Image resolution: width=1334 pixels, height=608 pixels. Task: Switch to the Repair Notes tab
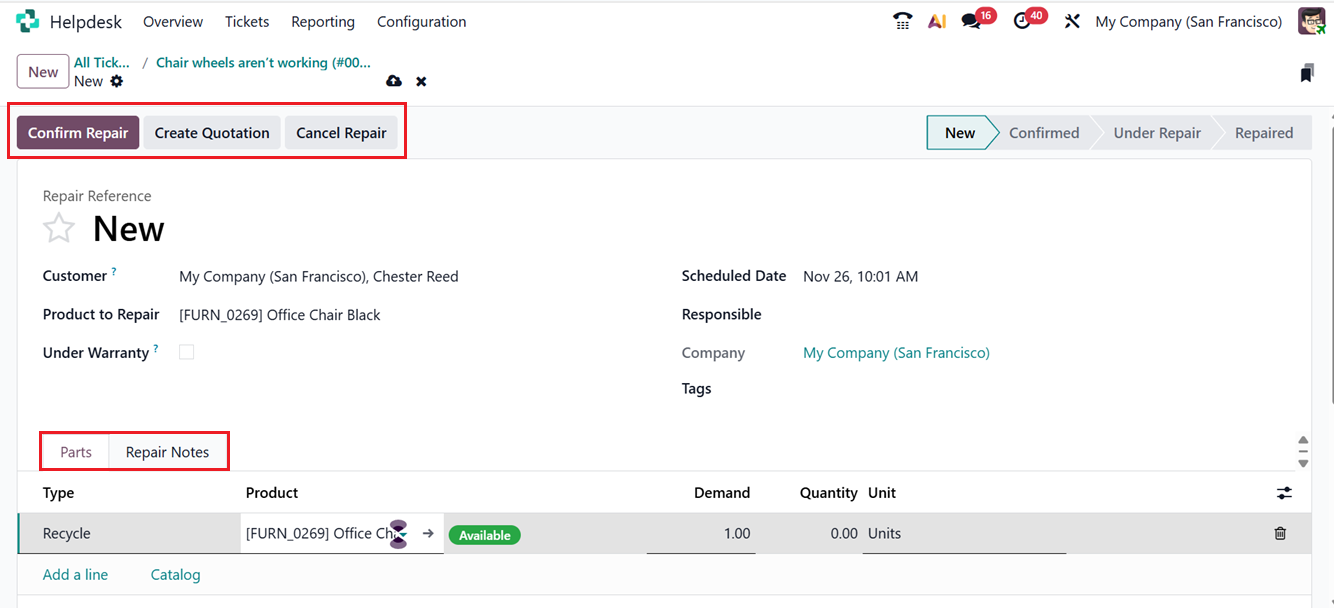click(x=166, y=451)
